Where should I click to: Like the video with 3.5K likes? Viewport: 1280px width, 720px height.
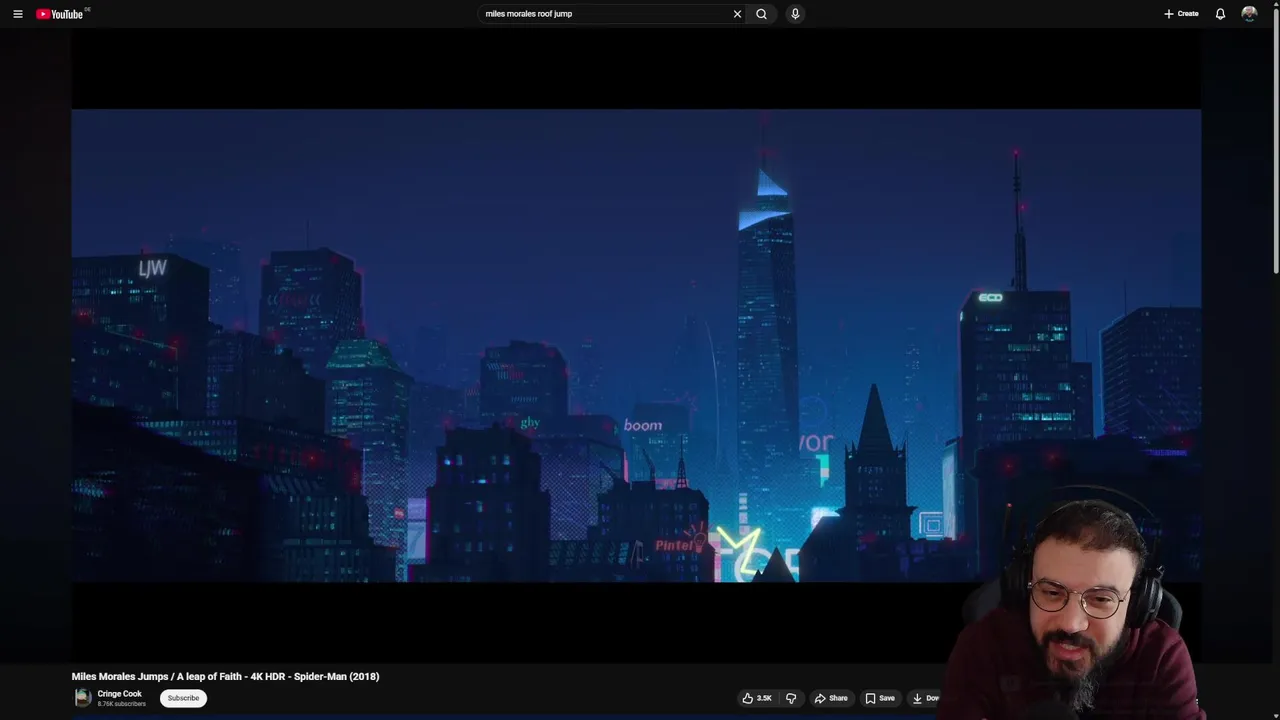(756, 698)
